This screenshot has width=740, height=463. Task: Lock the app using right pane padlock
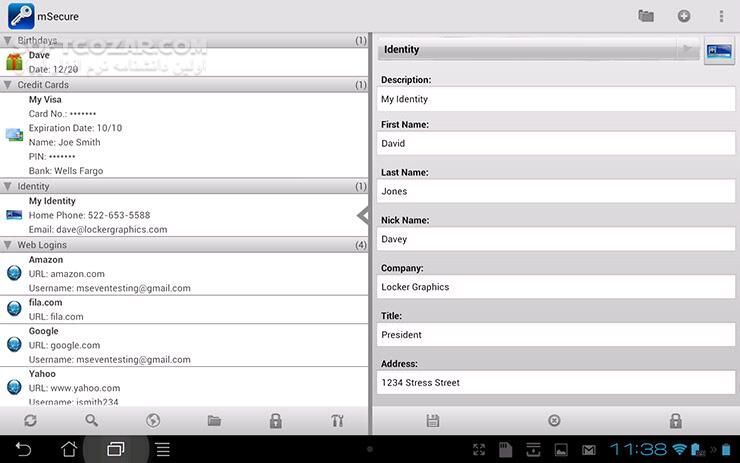point(676,421)
